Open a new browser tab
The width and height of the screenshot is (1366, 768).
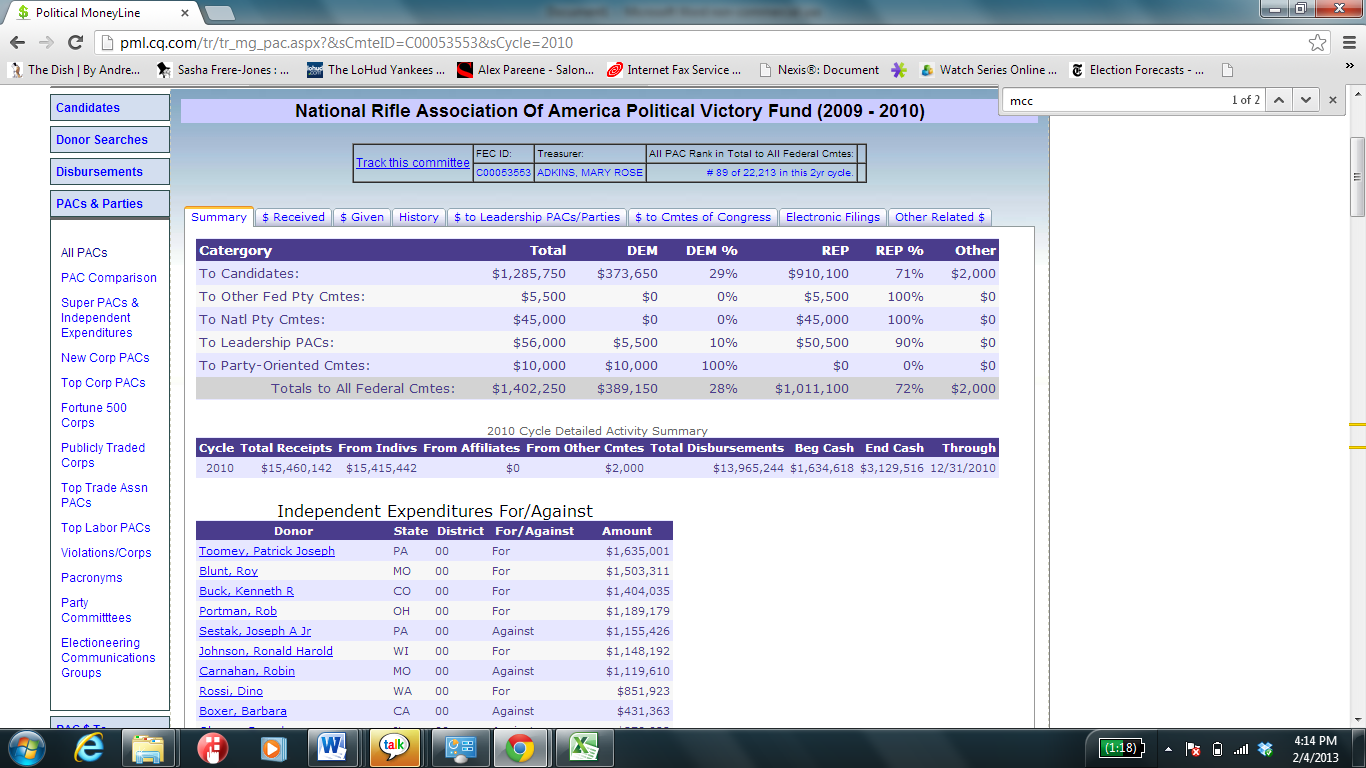219,13
